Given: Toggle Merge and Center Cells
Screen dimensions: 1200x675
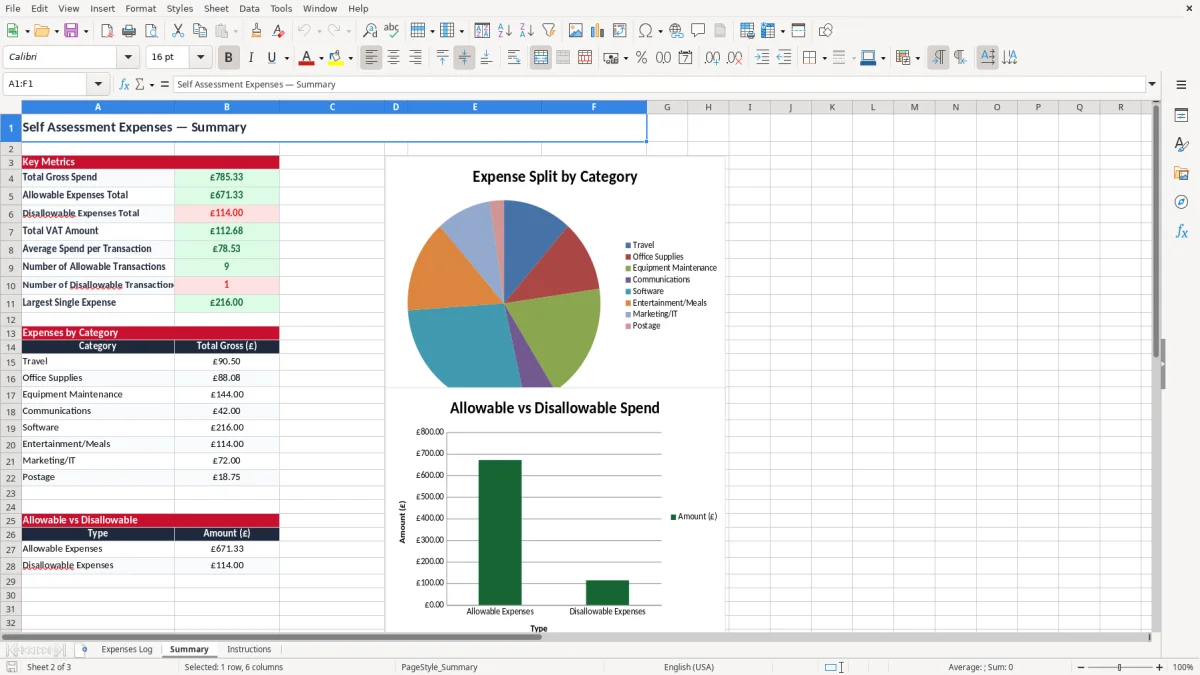Looking at the screenshot, I should click(541, 58).
